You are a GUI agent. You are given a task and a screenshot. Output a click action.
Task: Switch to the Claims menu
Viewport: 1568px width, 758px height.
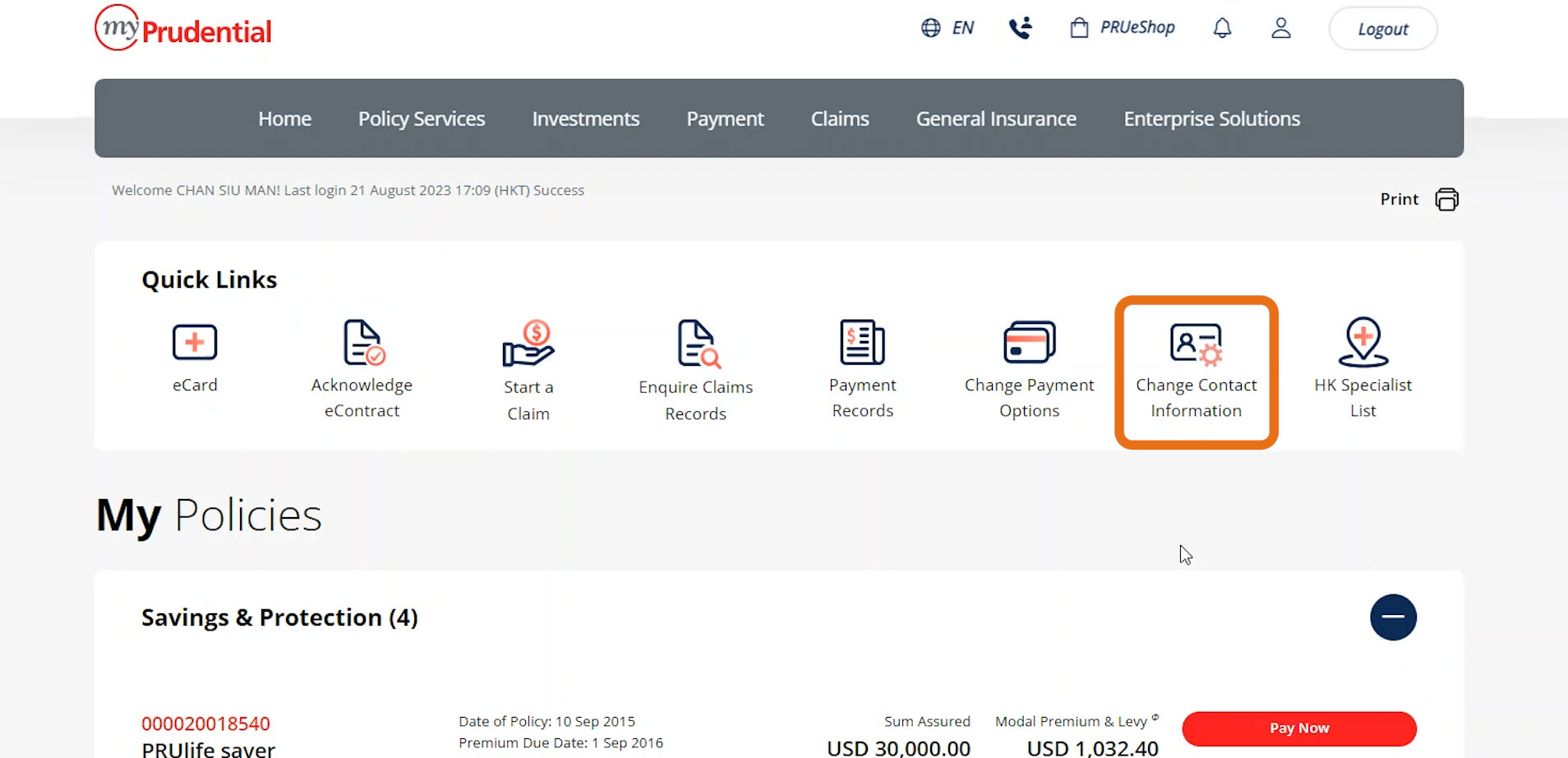coord(840,118)
